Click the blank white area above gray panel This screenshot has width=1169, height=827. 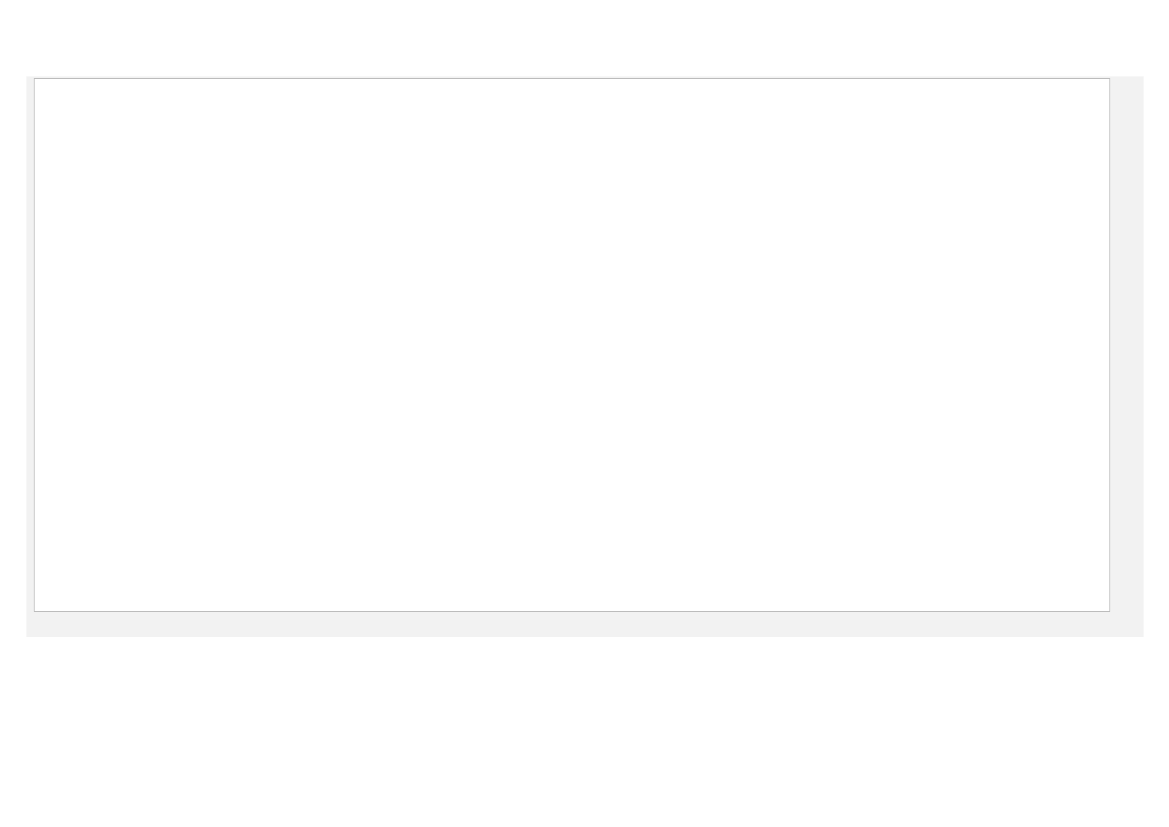tap(584, 37)
